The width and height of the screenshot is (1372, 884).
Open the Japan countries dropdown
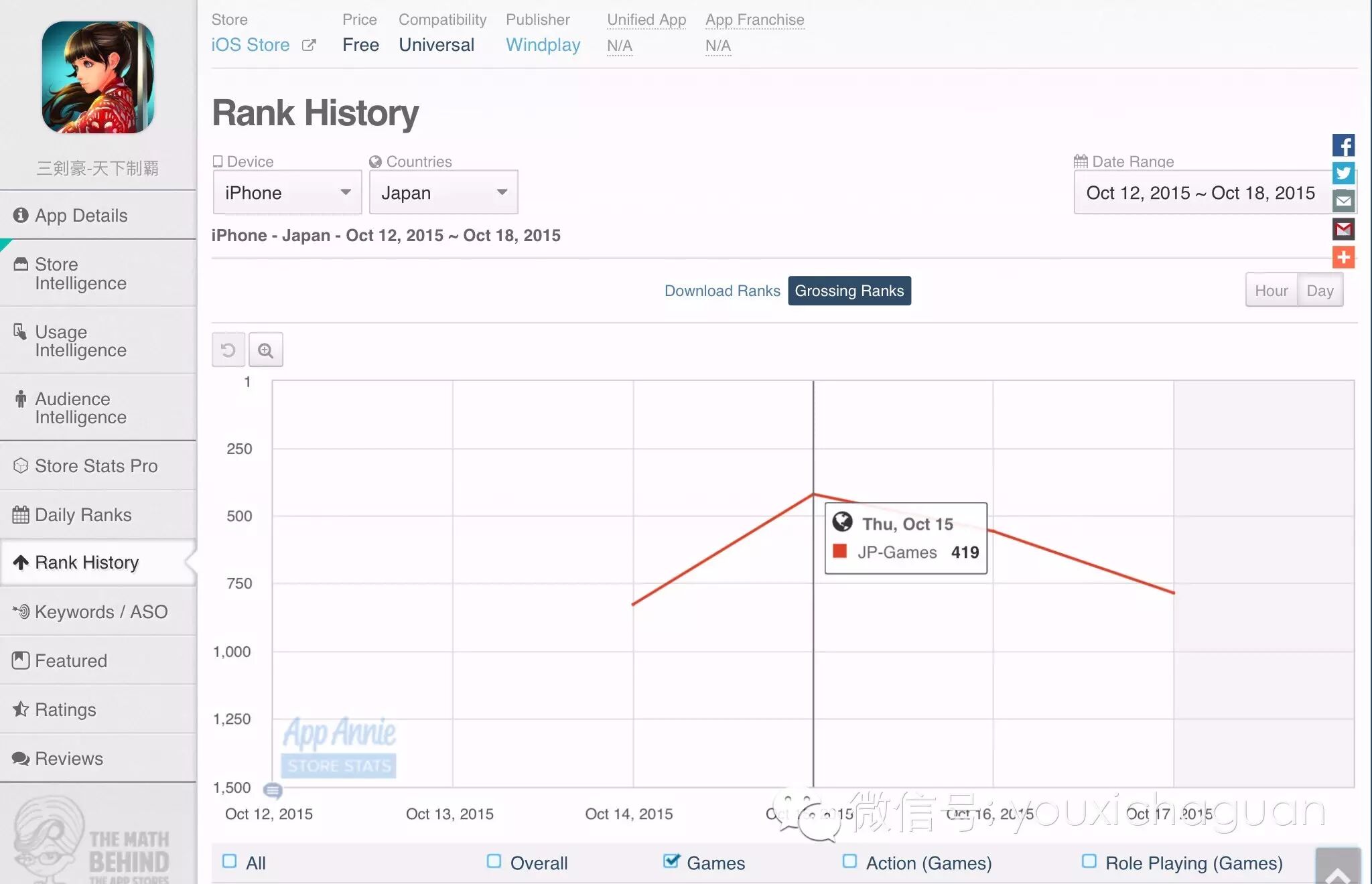tap(443, 193)
